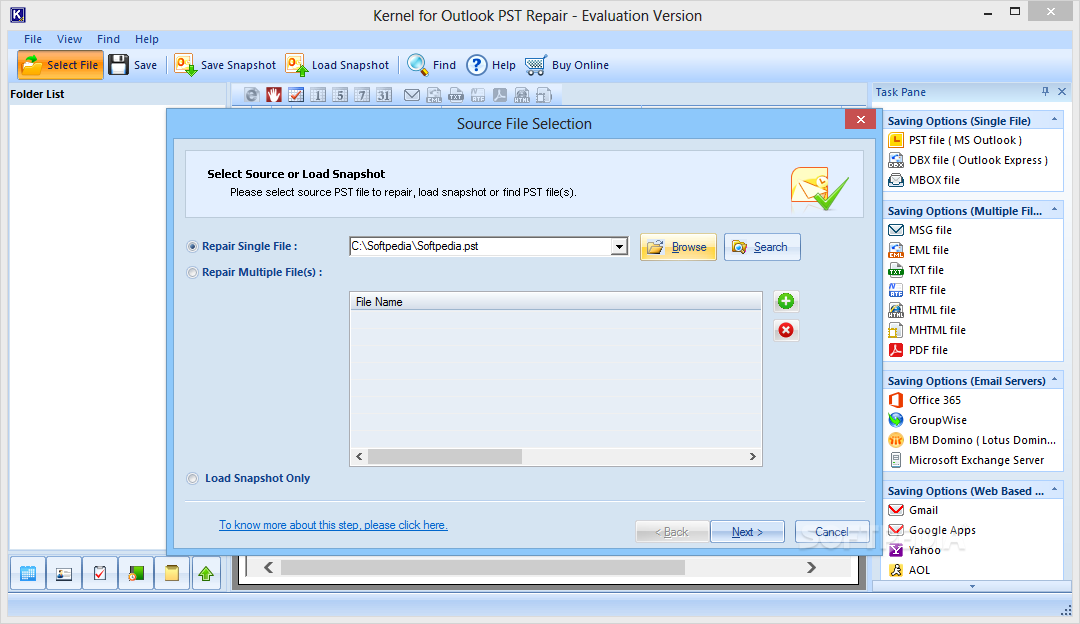Screen dimensions: 1080x624
Task: Click the 5-day calendar view icon
Action: [340, 95]
